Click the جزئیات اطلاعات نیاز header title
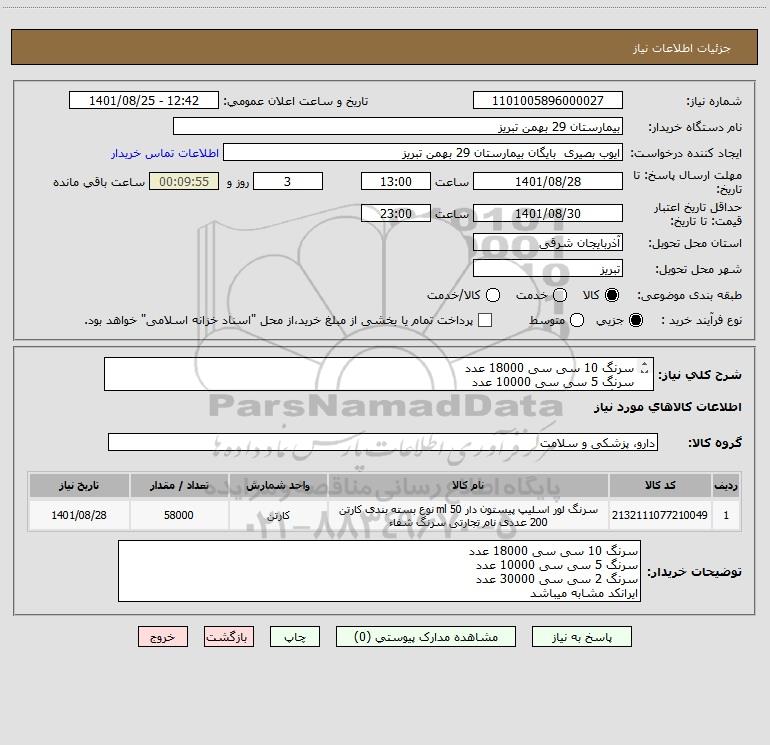770x745 pixels. (682, 48)
